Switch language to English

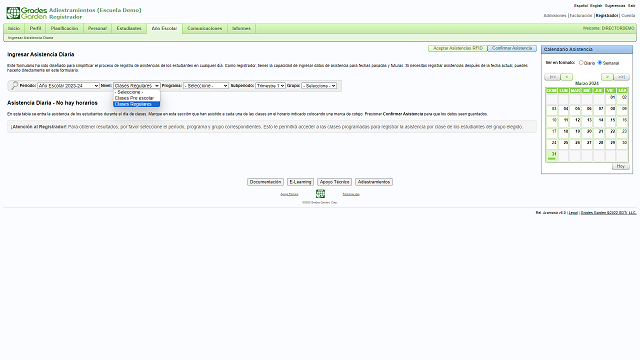point(596,6)
